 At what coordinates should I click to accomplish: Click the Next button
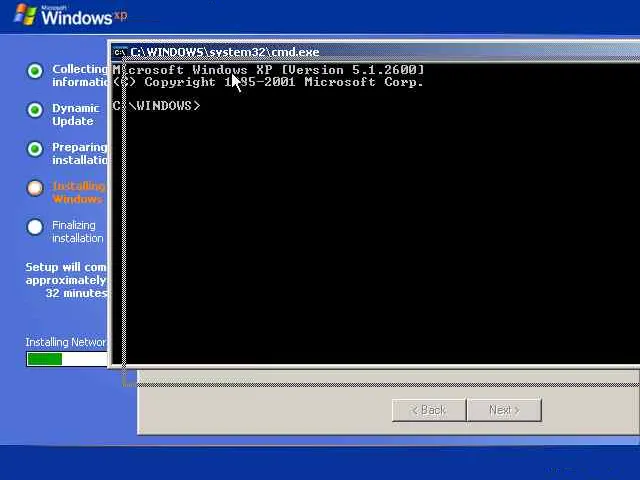tap(504, 410)
